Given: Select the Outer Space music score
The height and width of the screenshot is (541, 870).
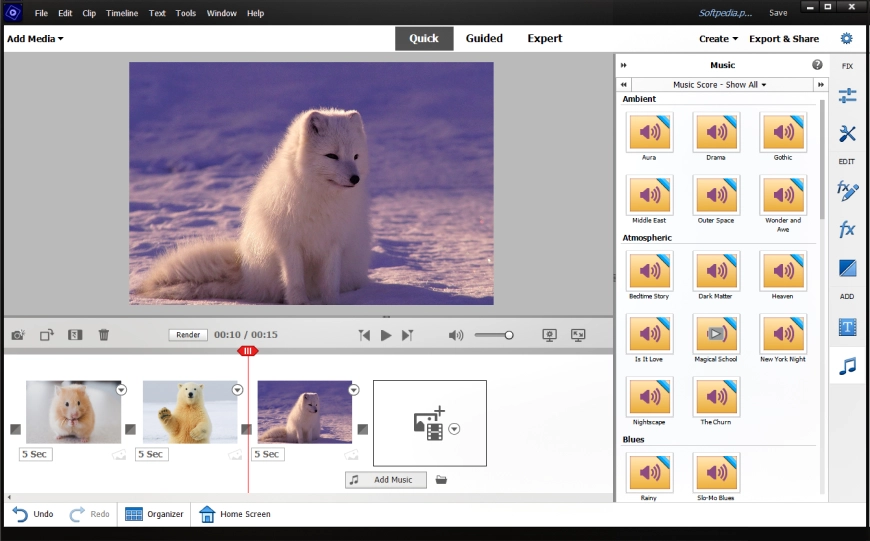Looking at the screenshot, I should point(716,195).
